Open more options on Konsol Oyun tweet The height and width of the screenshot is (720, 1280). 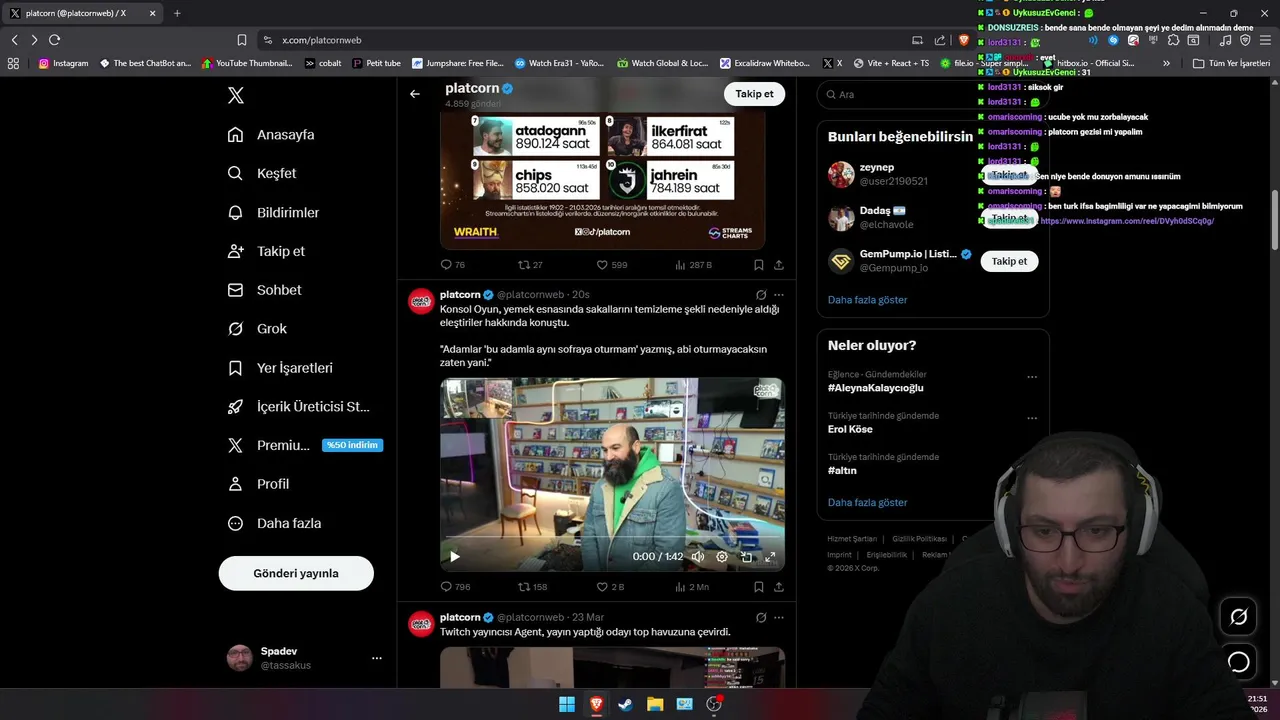[x=779, y=295]
